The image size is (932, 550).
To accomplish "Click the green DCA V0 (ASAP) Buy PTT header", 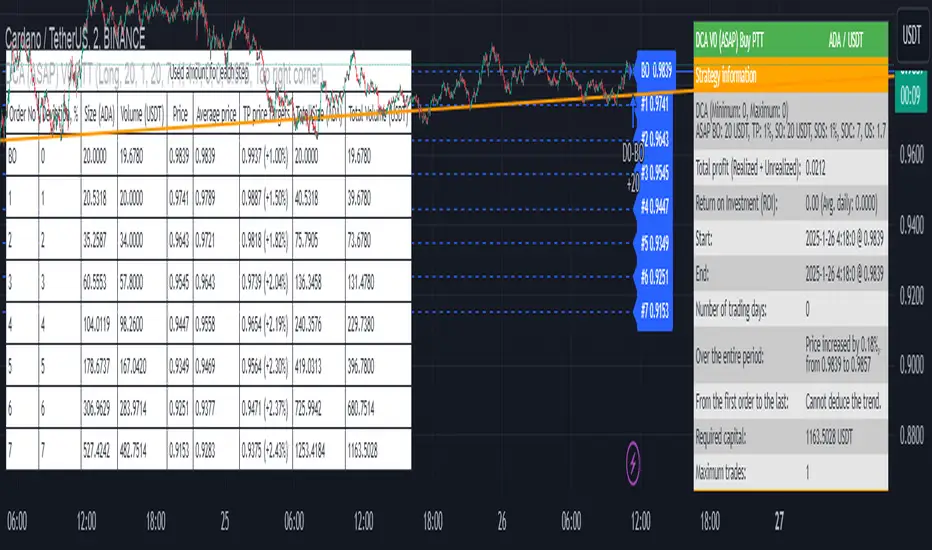I will [789, 44].
